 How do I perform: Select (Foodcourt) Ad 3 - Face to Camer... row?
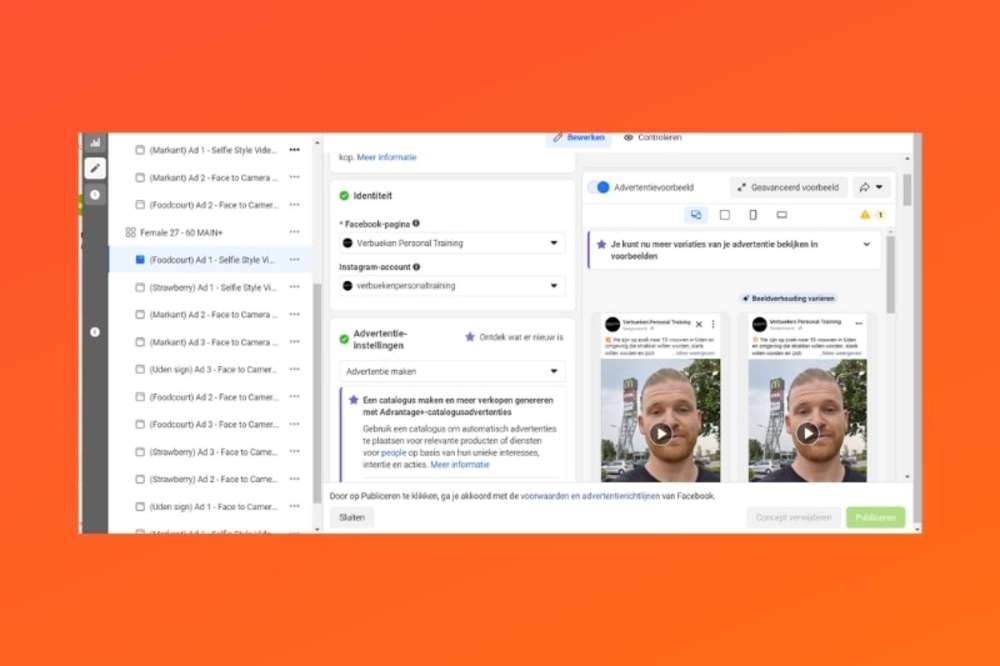[210, 424]
